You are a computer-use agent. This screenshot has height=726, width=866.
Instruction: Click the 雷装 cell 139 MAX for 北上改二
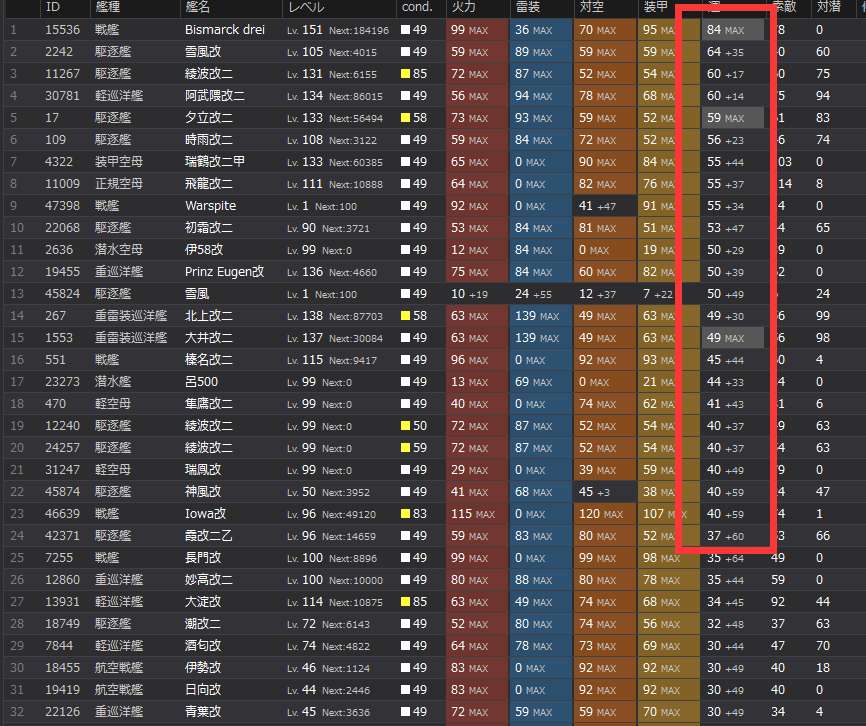point(541,316)
